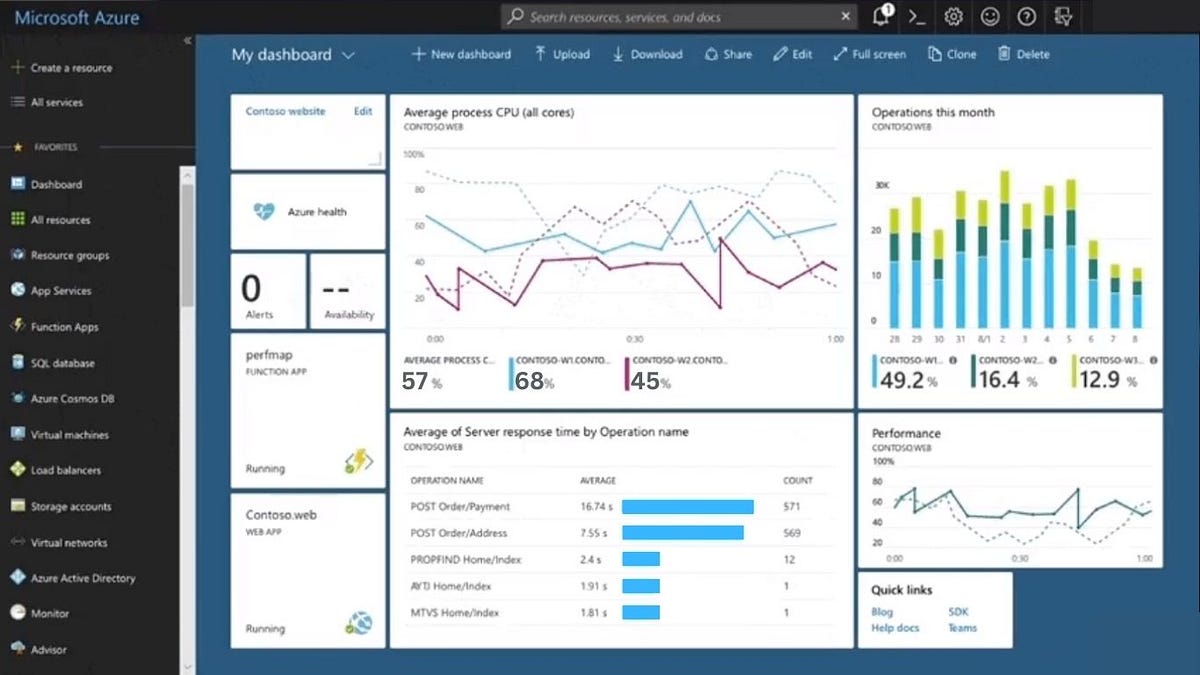
Task: Select Function Apps in the sidebar
Action: click(62, 326)
